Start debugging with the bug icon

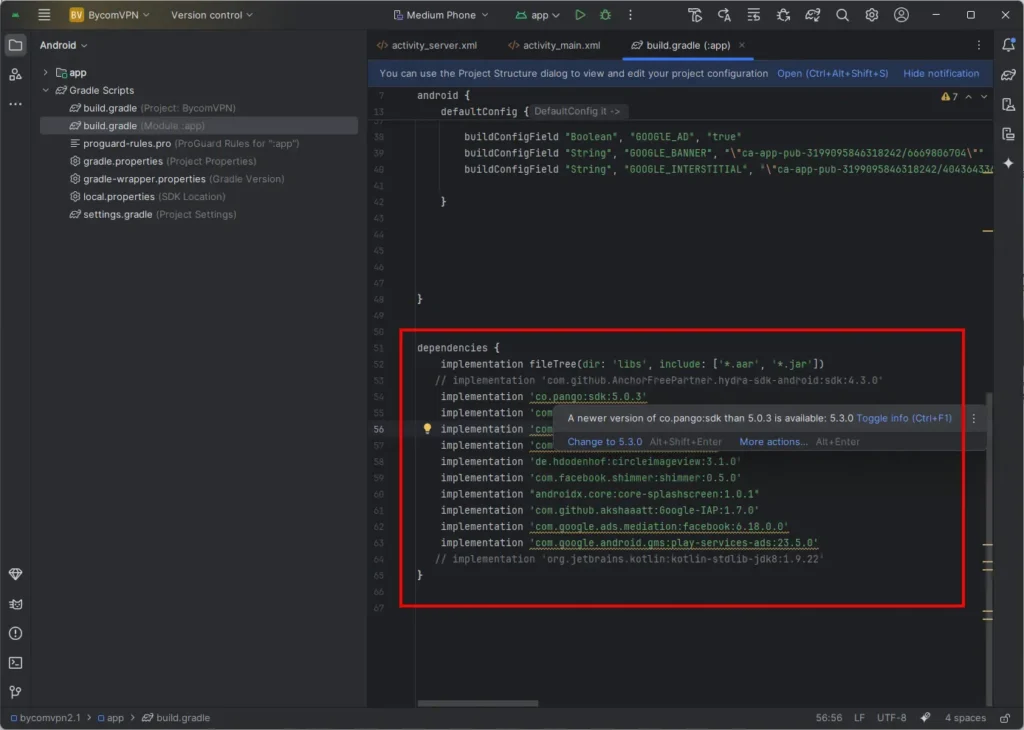pyautogui.click(x=605, y=14)
